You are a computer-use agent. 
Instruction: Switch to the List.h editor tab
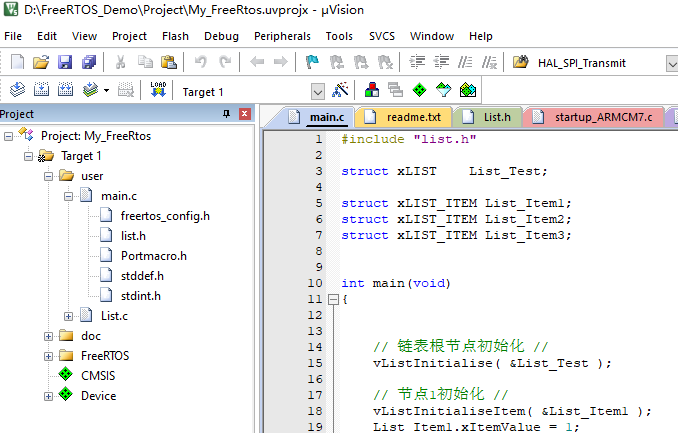[x=487, y=117]
